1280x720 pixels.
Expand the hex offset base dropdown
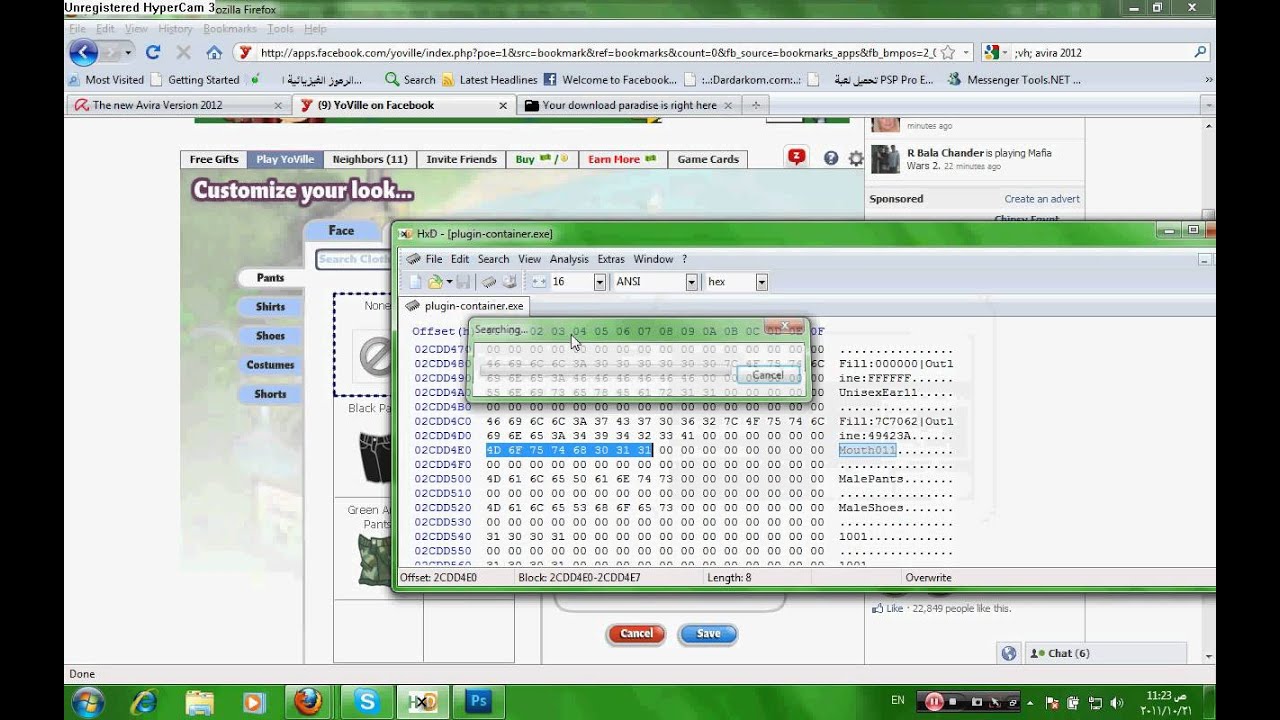pyautogui.click(x=761, y=282)
